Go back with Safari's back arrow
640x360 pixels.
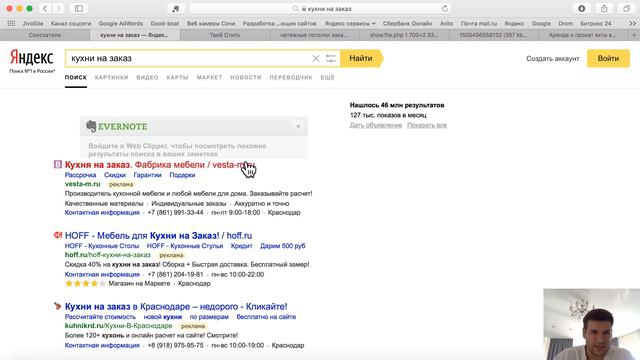point(45,9)
